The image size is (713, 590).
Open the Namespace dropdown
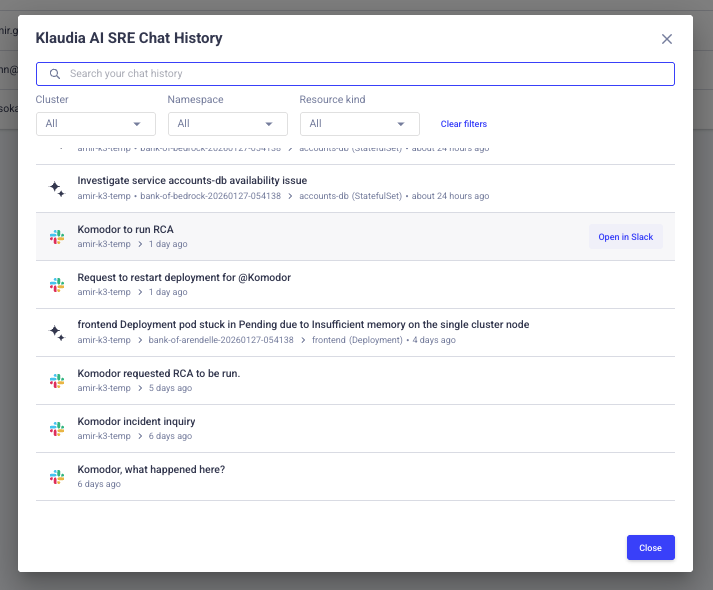(x=228, y=124)
